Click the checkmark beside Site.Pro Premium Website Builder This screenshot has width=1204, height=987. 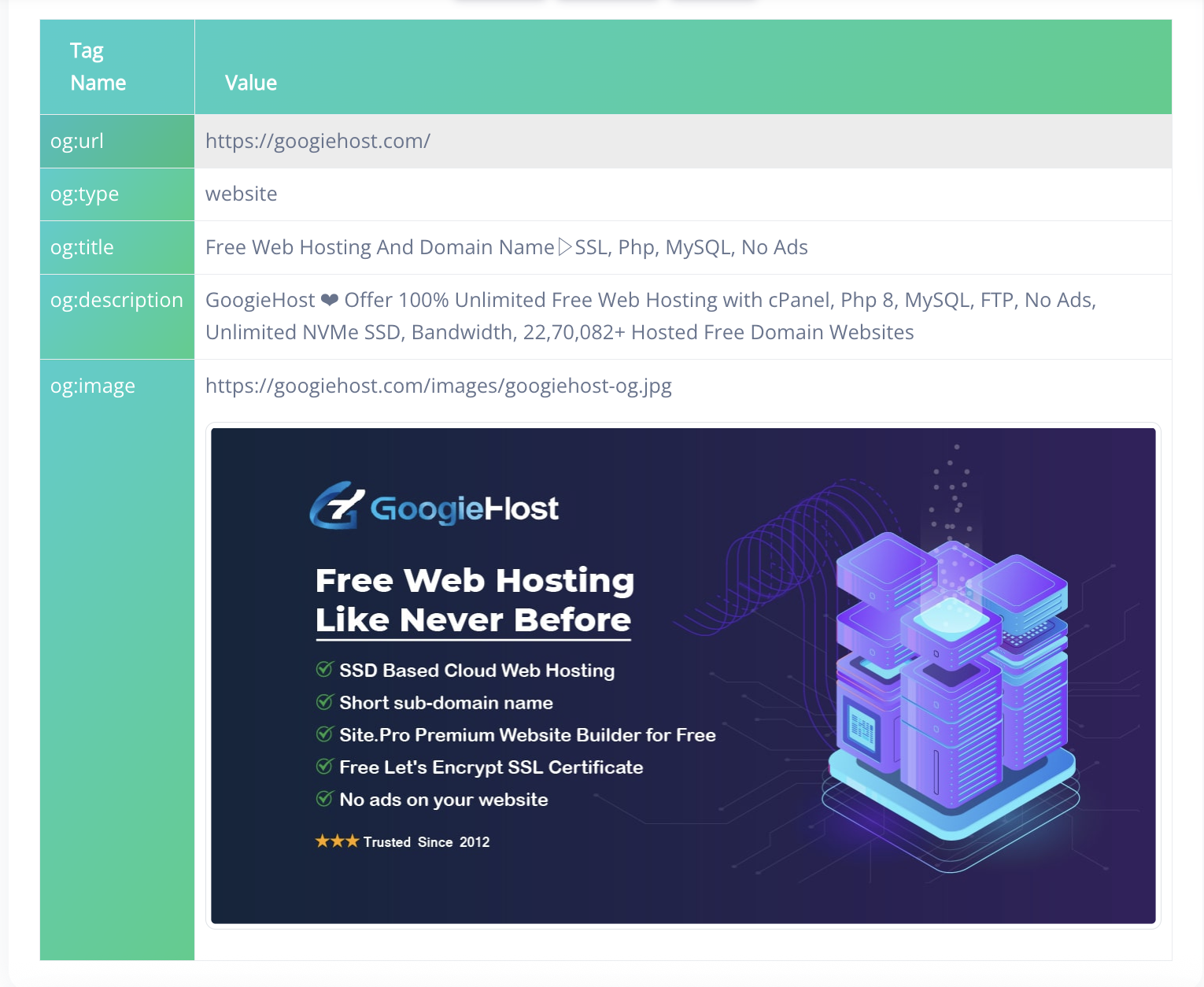point(325,734)
